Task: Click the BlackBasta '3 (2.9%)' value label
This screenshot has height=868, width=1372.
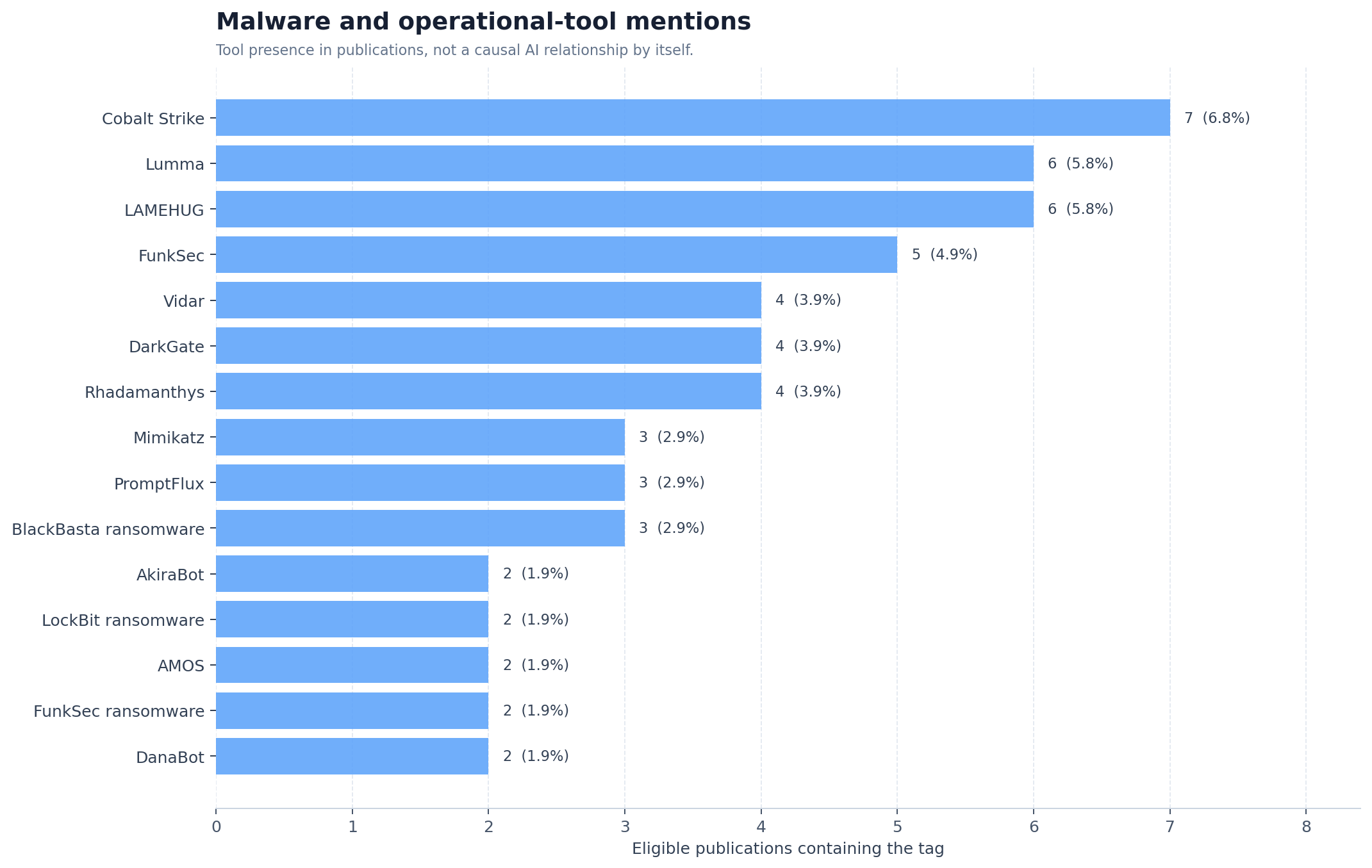Action: [x=672, y=528]
